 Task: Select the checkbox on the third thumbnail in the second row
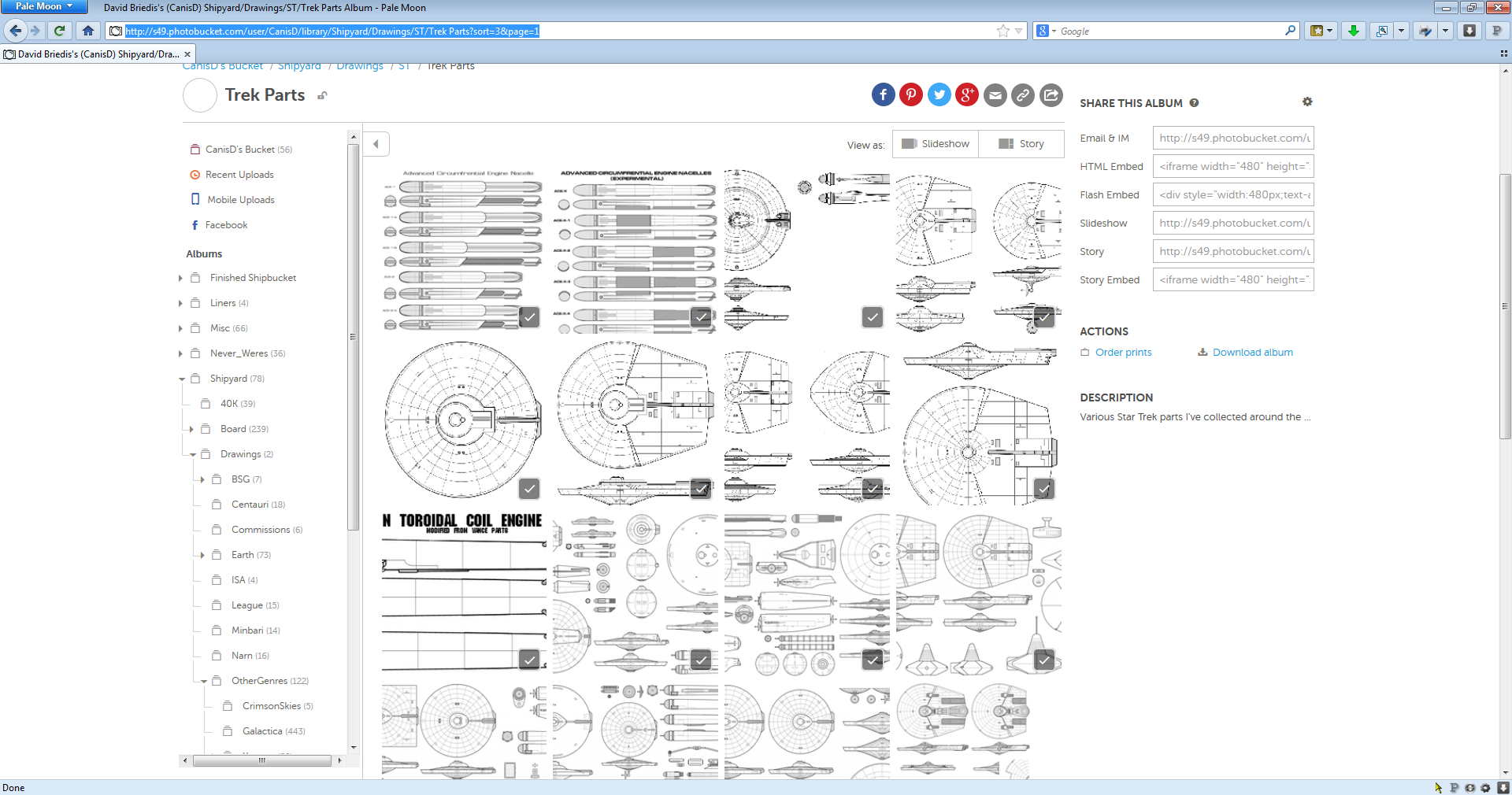click(x=873, y=489)
